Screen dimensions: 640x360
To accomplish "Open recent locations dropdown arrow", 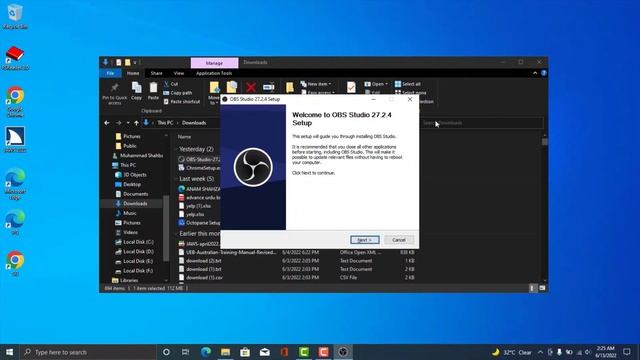I will tap(128, 123).
